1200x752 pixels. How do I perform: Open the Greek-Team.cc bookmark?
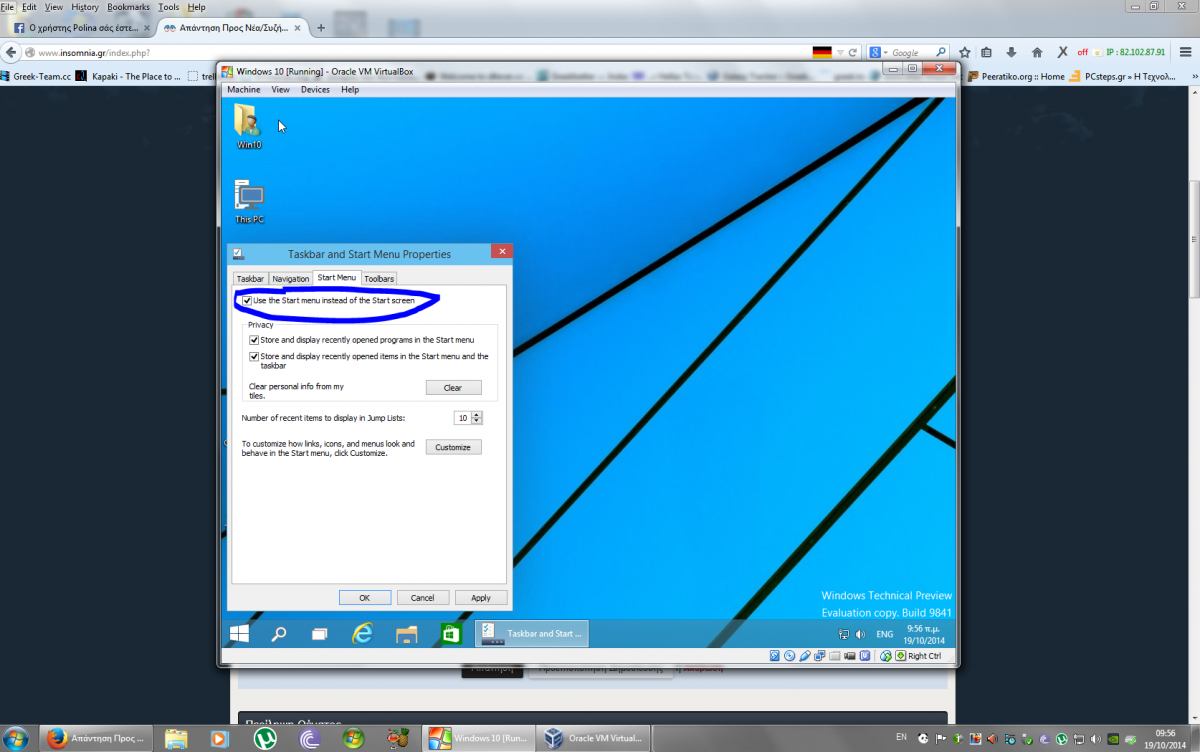pyautogui.click(x=36, y=76)
